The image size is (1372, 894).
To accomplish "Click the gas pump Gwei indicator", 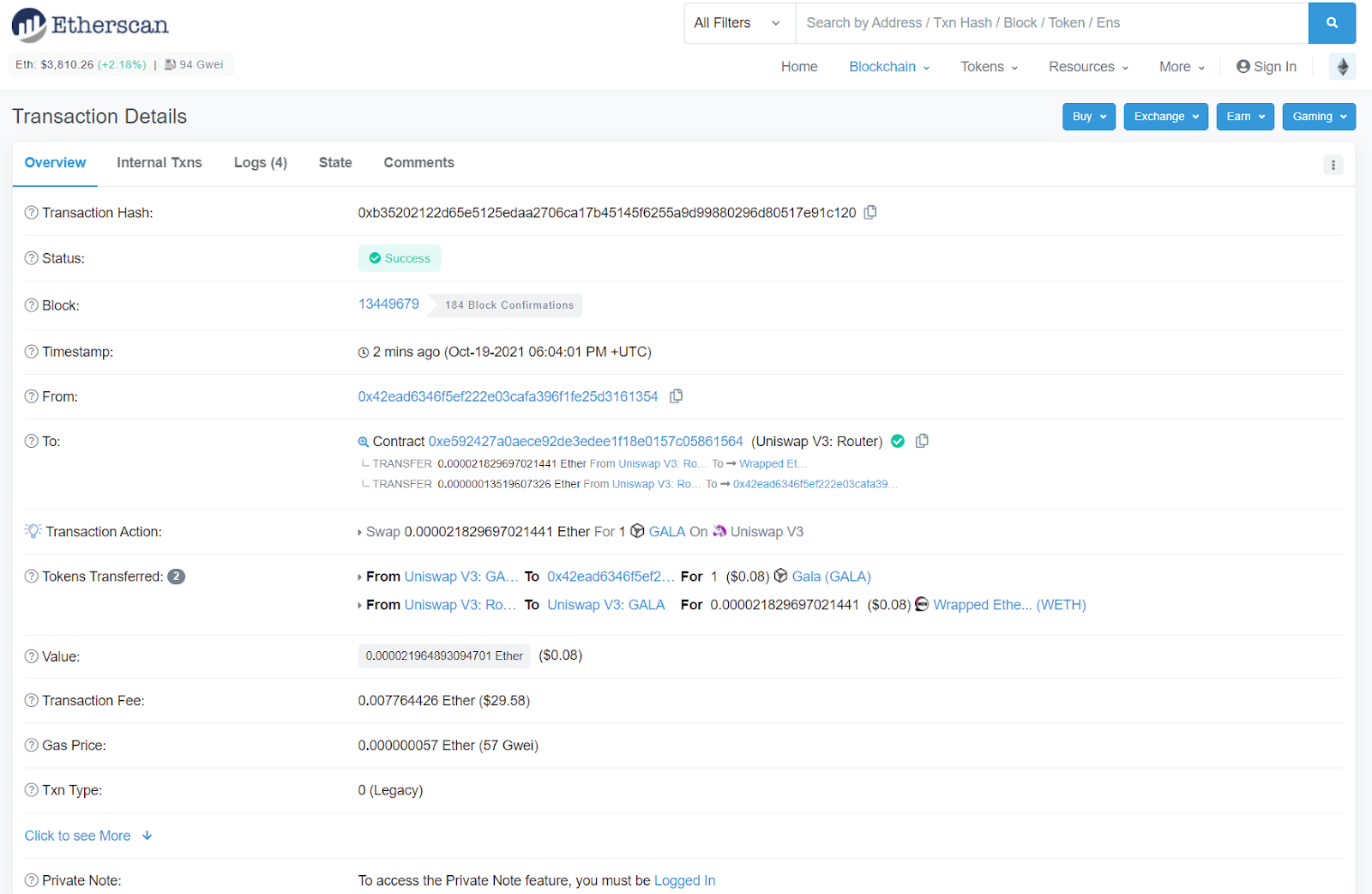I will (x=194, y=64).
